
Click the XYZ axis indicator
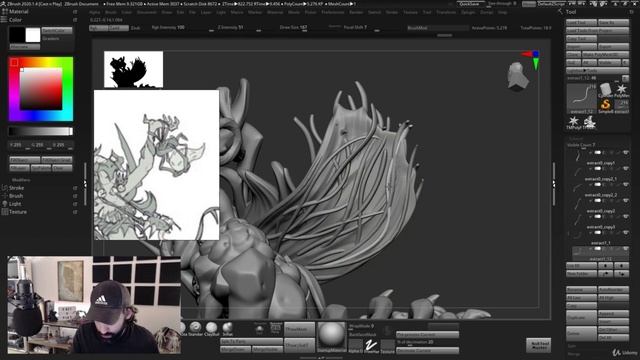[x=532, y=59]
